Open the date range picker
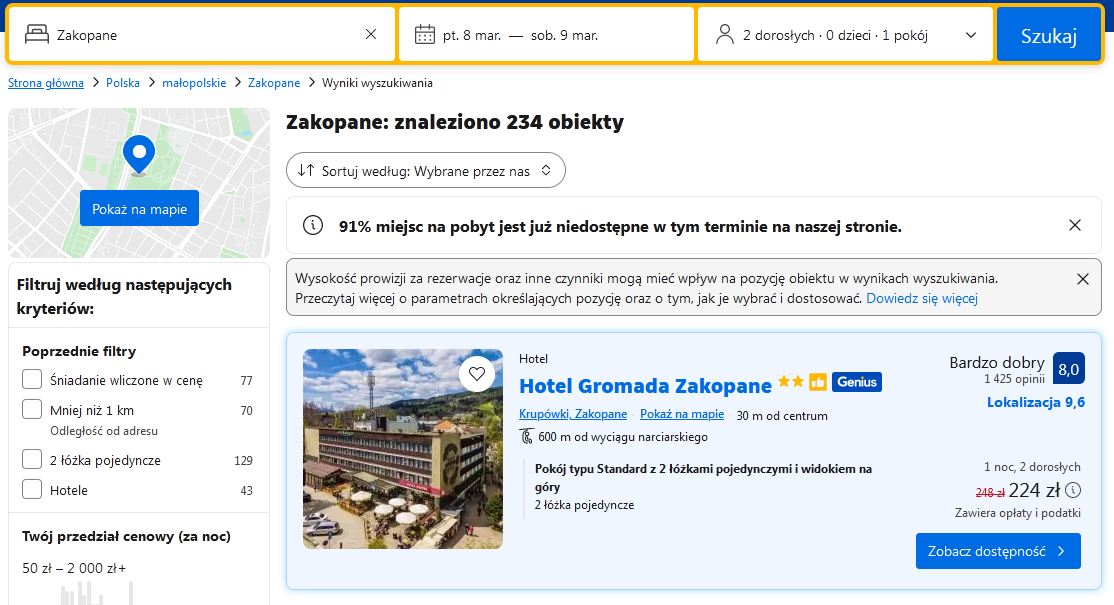This screenshot has width=1114, height=605. click(x=546, y=35)
